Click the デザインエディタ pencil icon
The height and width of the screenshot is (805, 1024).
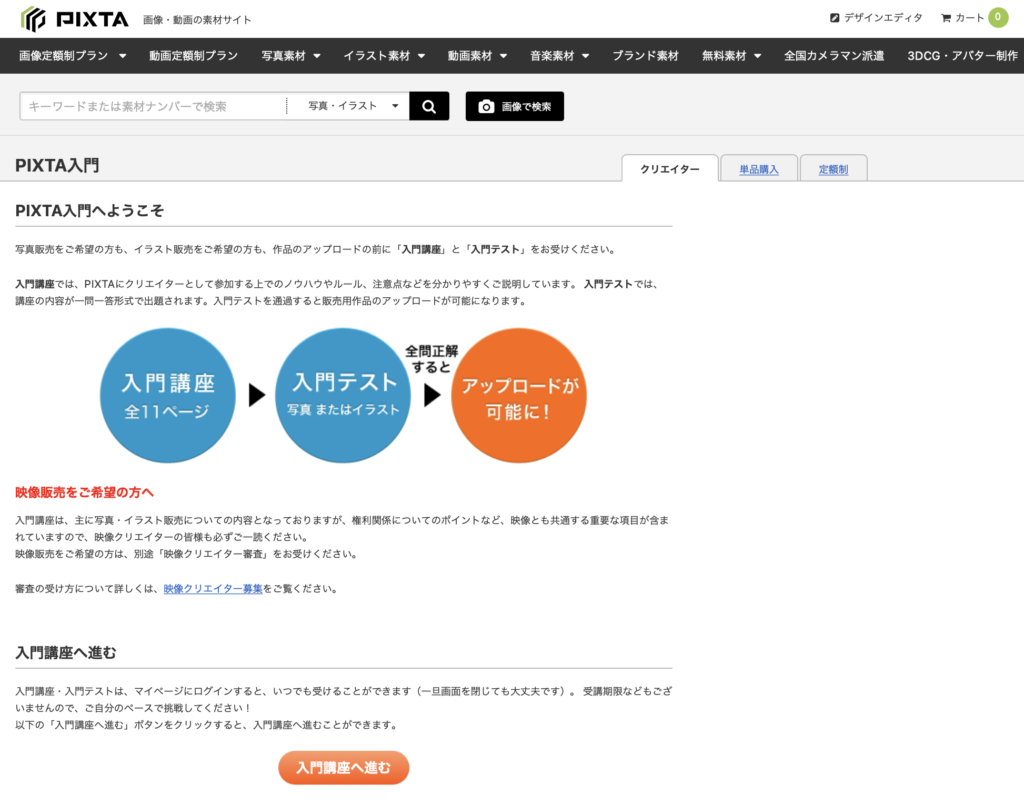point(833,17)
